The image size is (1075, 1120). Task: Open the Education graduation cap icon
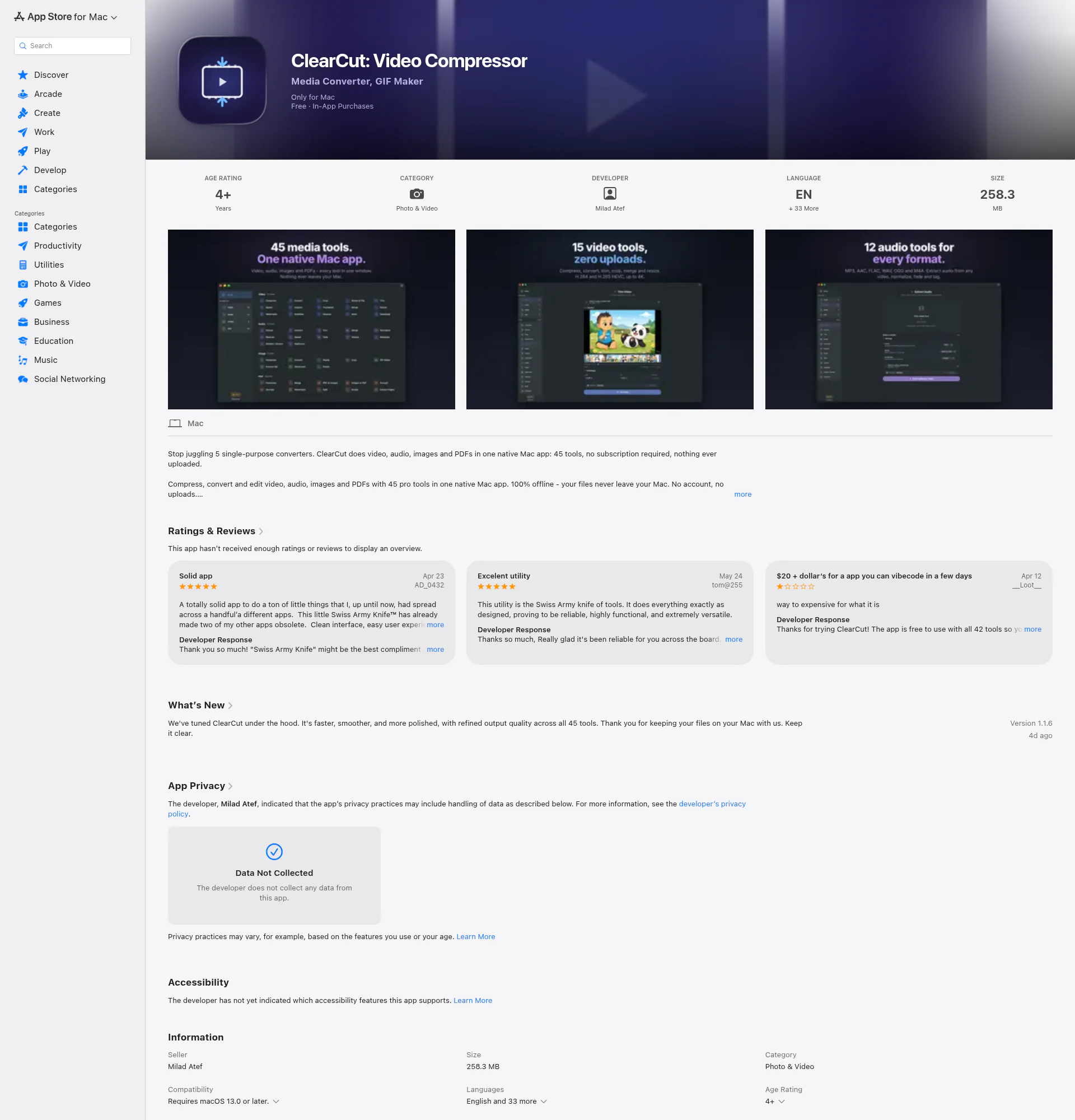click(x=23, y=341)
